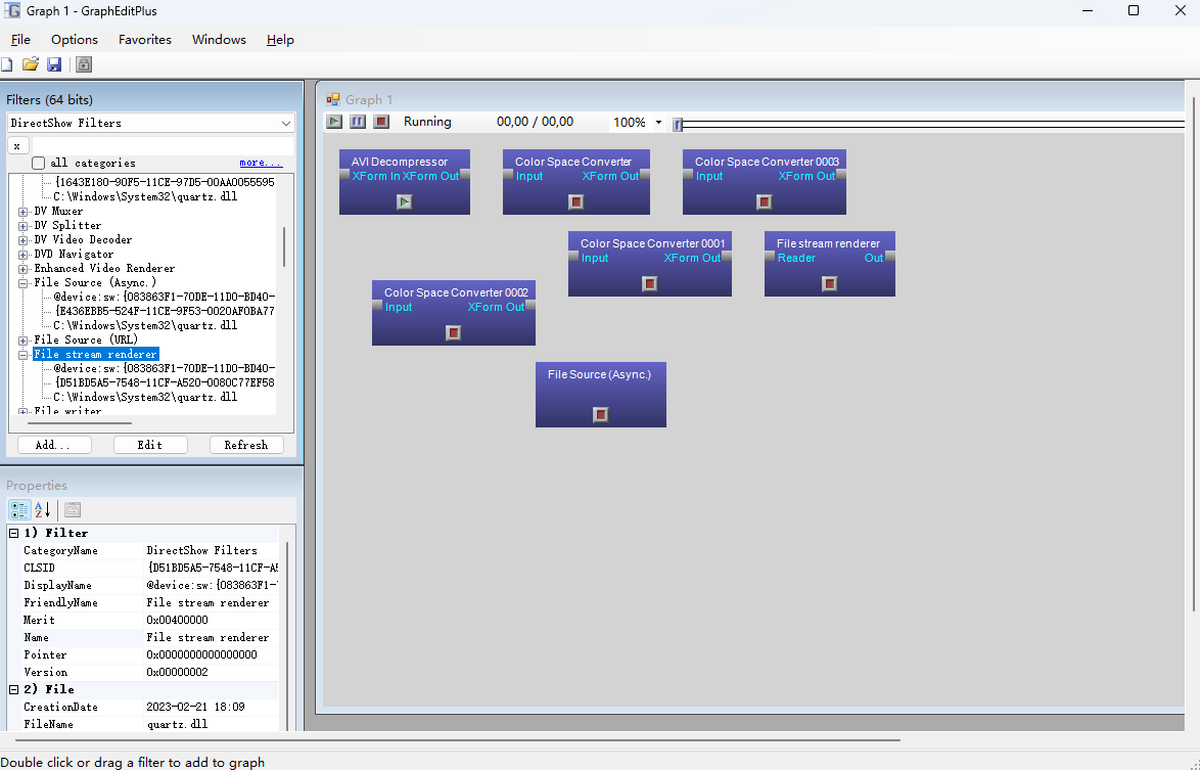The width and height of the screenshot is (1200, 770).
Task: Open the Help menu
Action: (x=281, y=40)
